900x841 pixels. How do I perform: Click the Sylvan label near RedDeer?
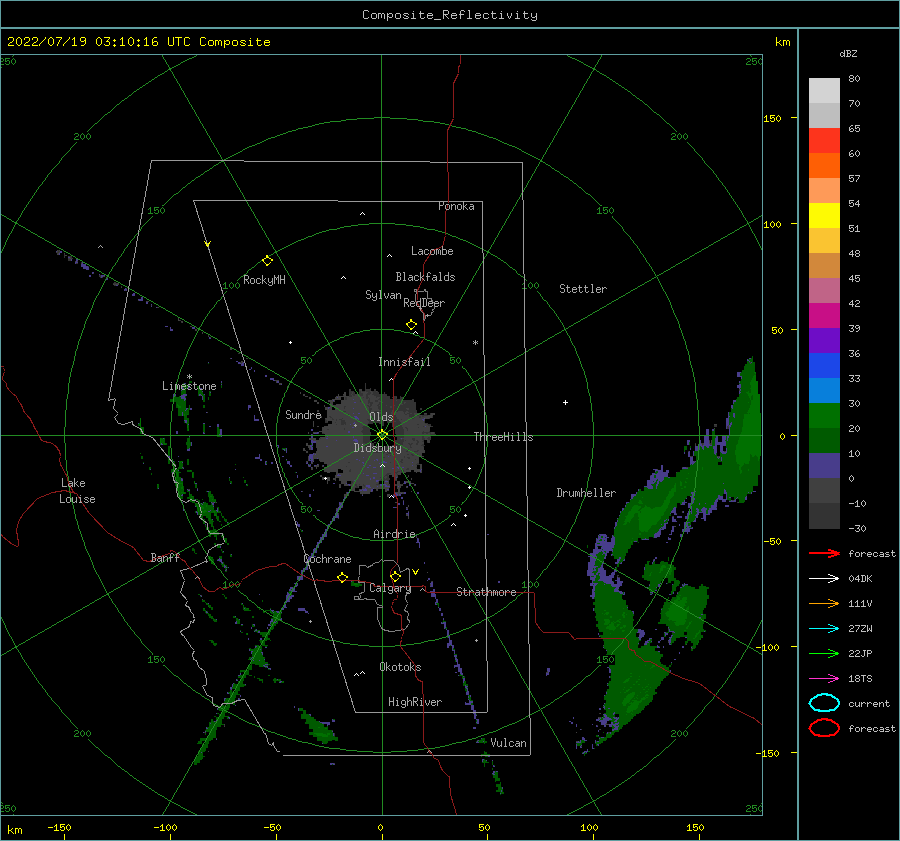pyautogui.click(x=383, y=295)
